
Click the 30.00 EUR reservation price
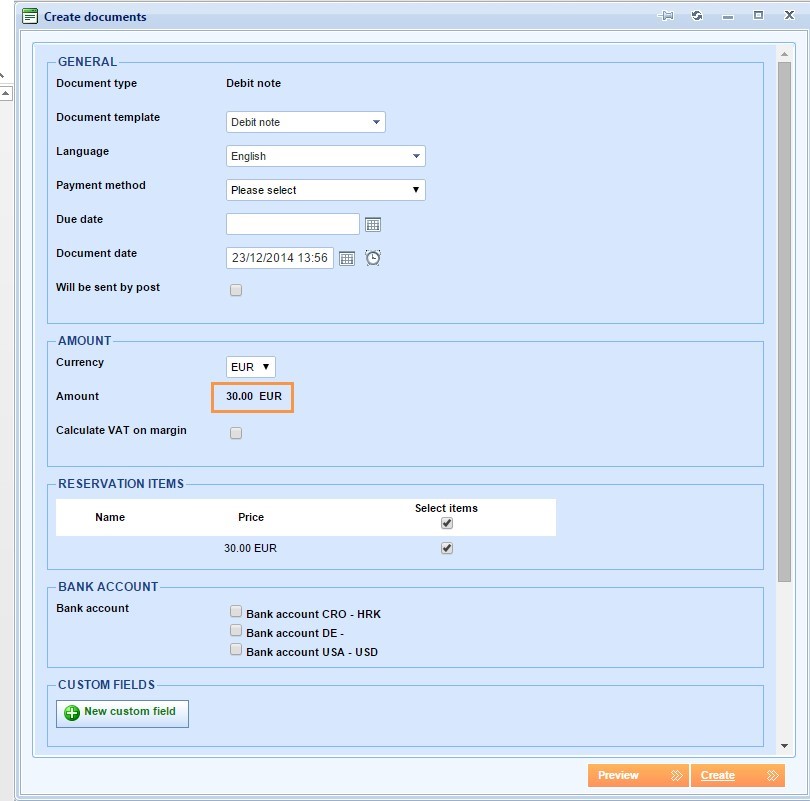[x=251, y=548]
